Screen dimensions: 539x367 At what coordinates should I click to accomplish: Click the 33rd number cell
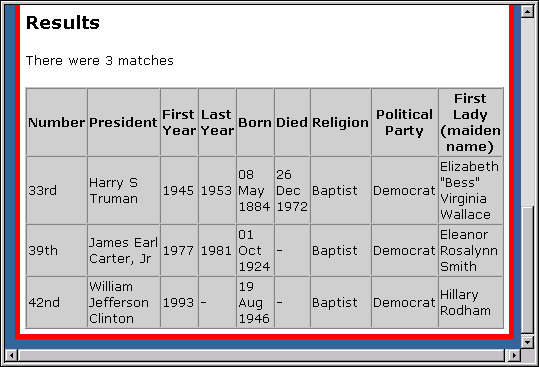[57, 190]
